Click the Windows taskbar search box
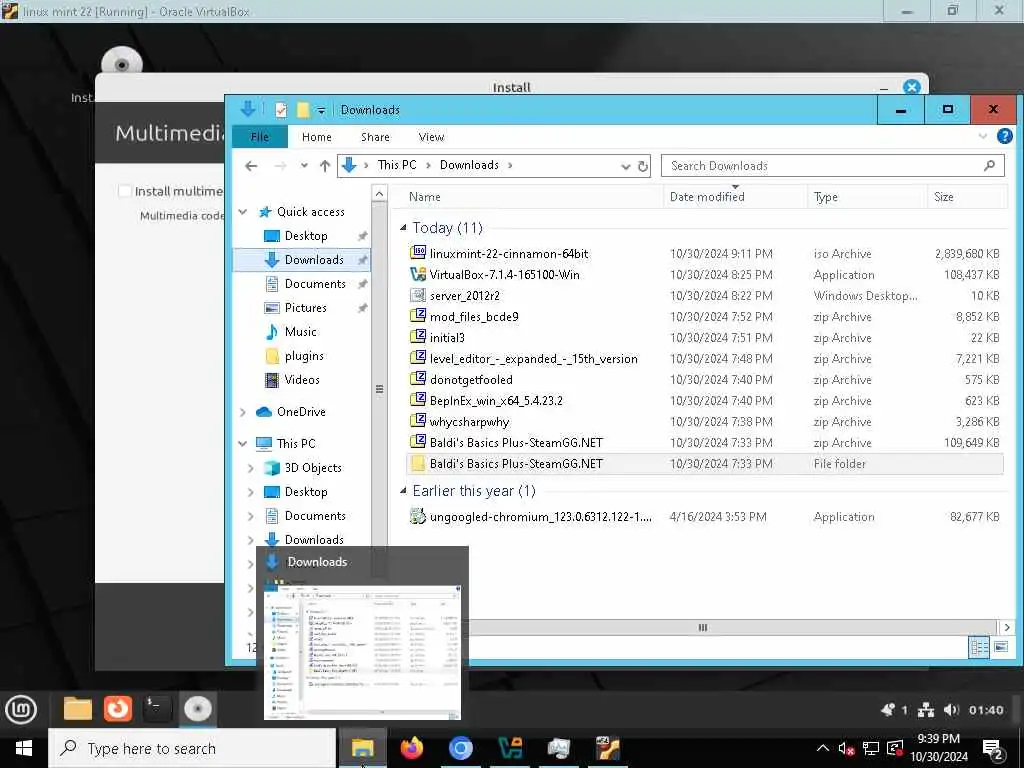Viewport: 1024px width, 768px height. click(192, 748)
